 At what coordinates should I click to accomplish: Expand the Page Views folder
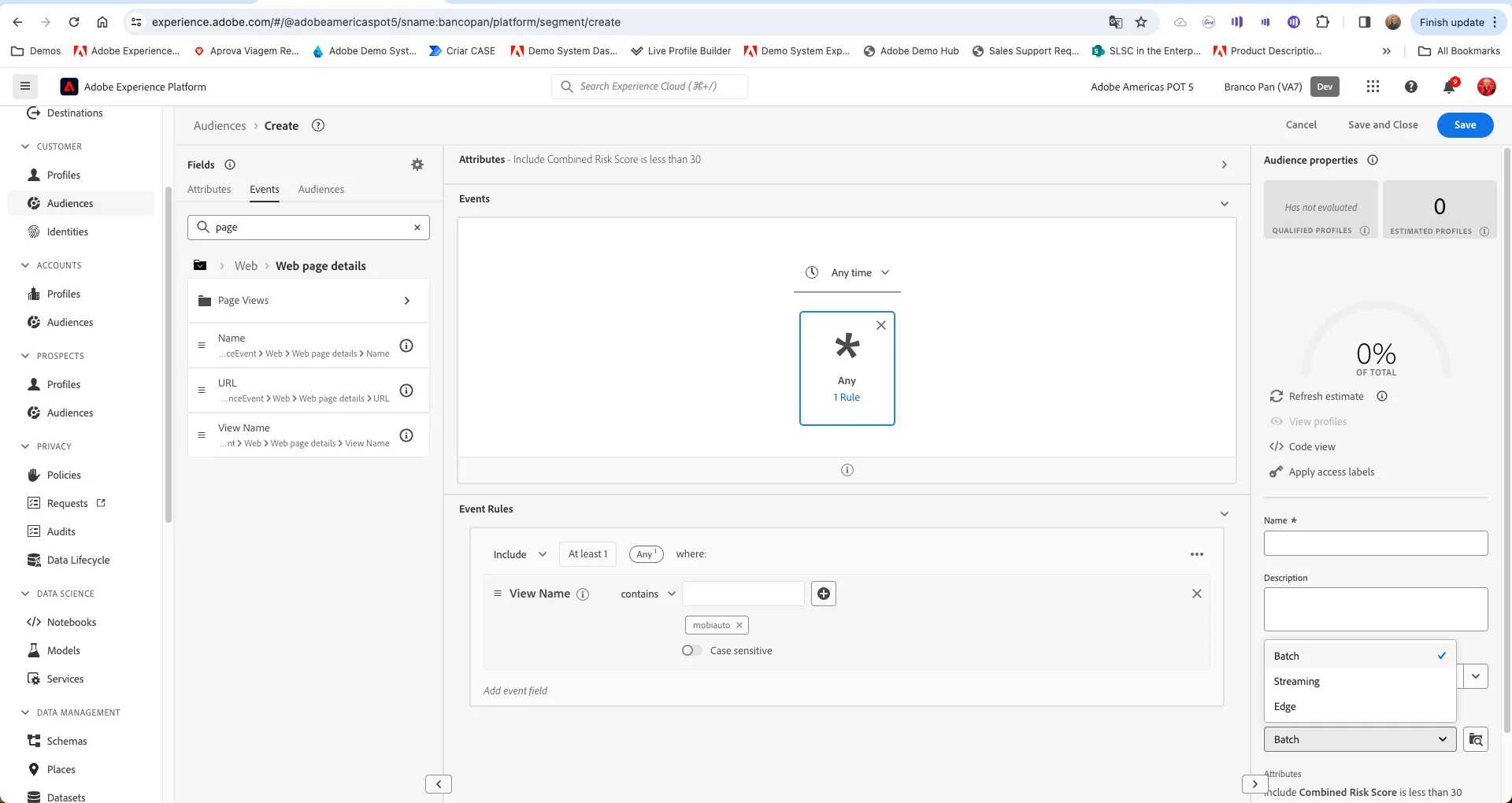pos(309,301)
